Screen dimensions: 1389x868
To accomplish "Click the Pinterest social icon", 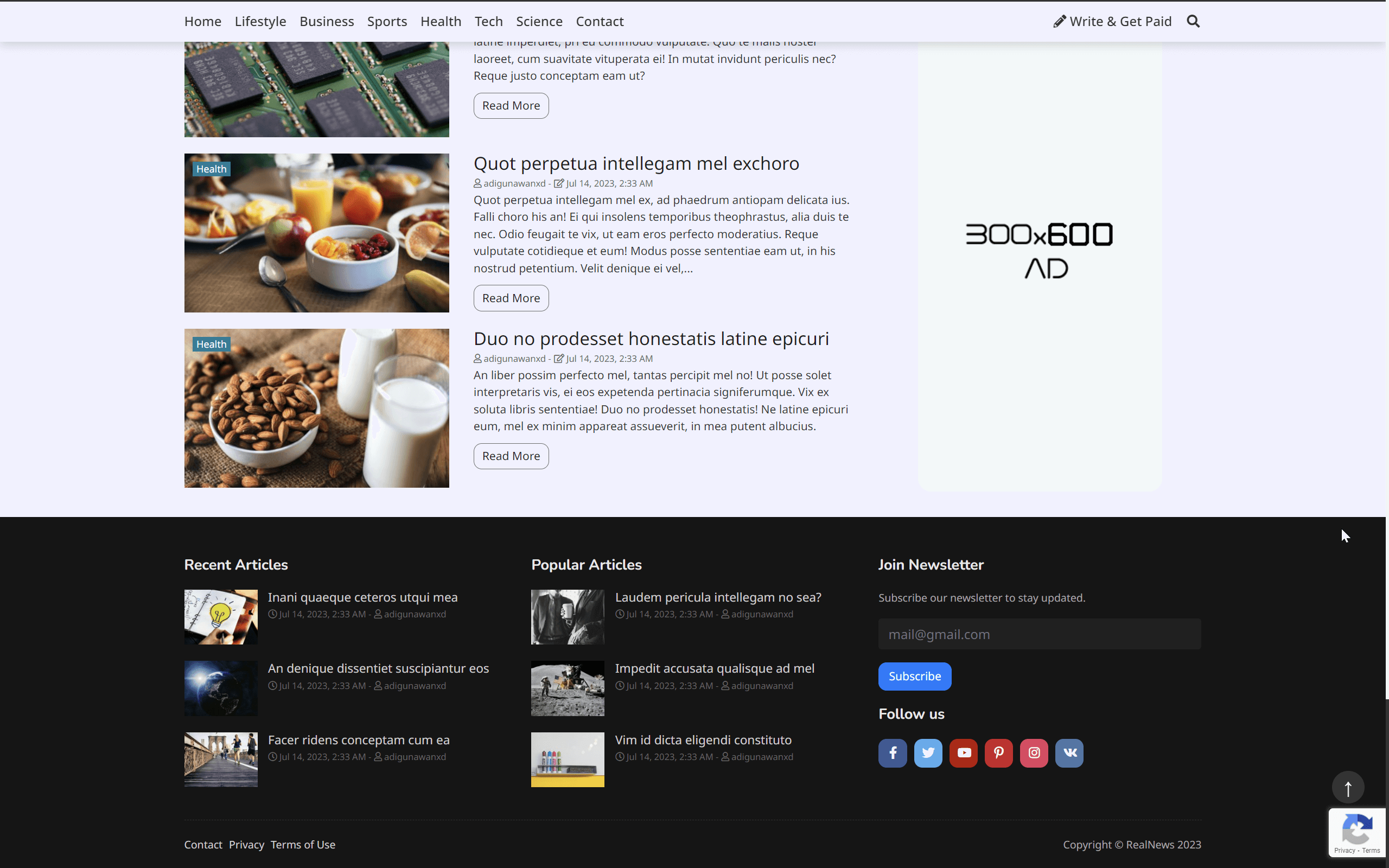I will [999, 752].
